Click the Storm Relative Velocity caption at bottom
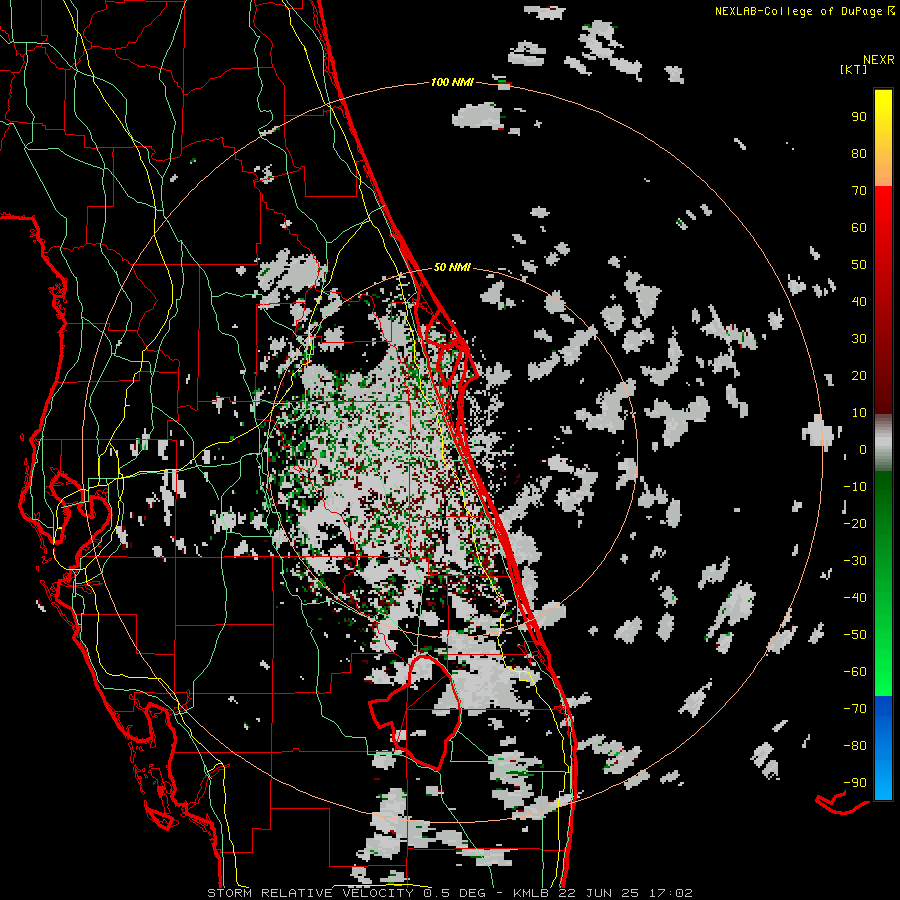The height and width of the screenshot is (900, 900). [x=450, y=893]
